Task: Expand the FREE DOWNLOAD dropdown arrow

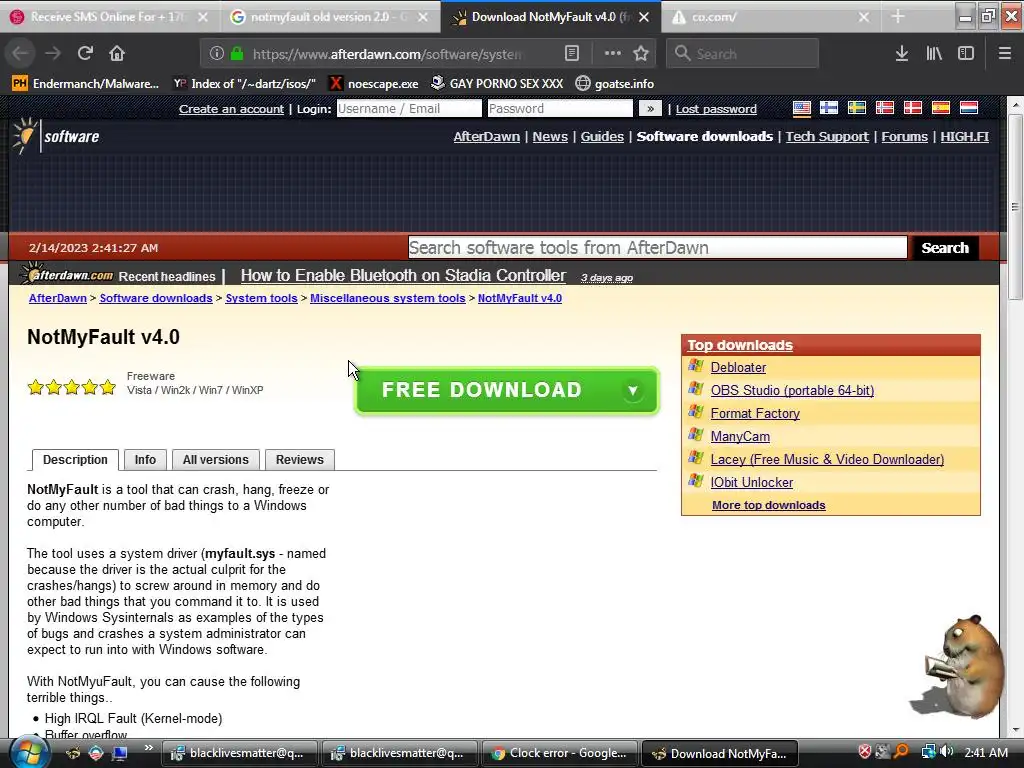Action: 632,391
